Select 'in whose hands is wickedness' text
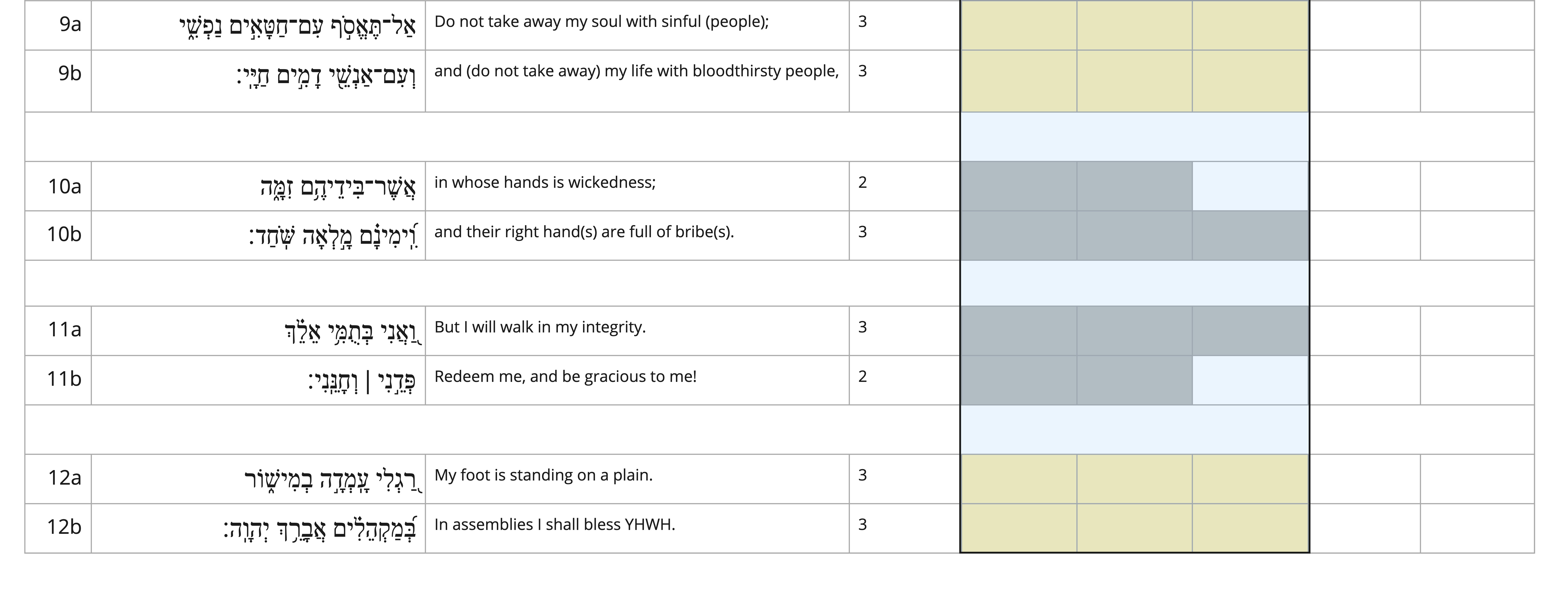1568x599 pixels. 545,183
